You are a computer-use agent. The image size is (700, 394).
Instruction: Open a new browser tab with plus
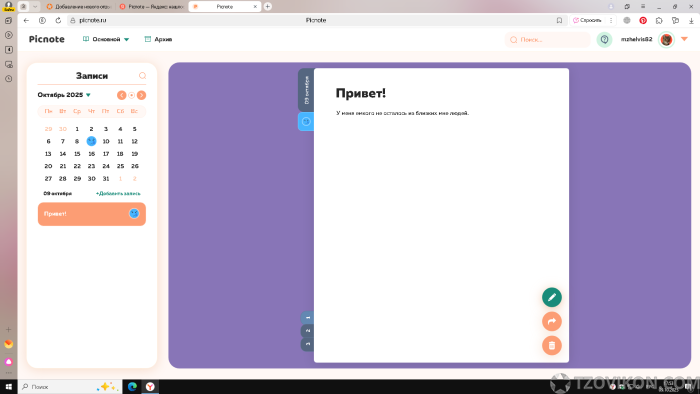pyautogui.click(x=268, y=6)
